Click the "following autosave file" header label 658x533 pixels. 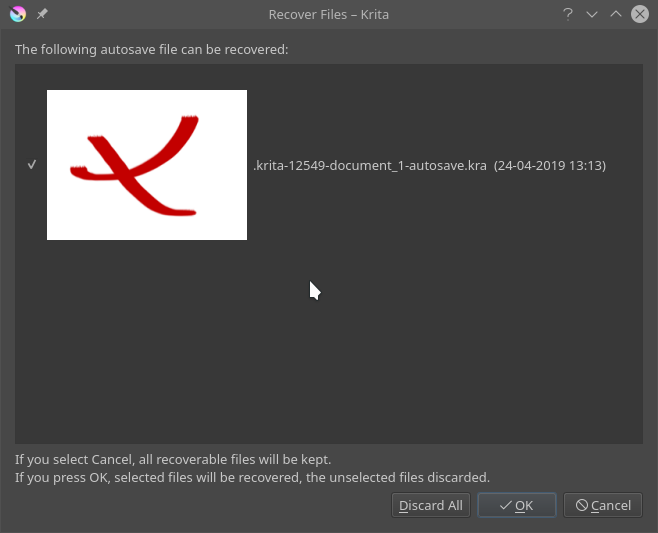click(151, 49)
